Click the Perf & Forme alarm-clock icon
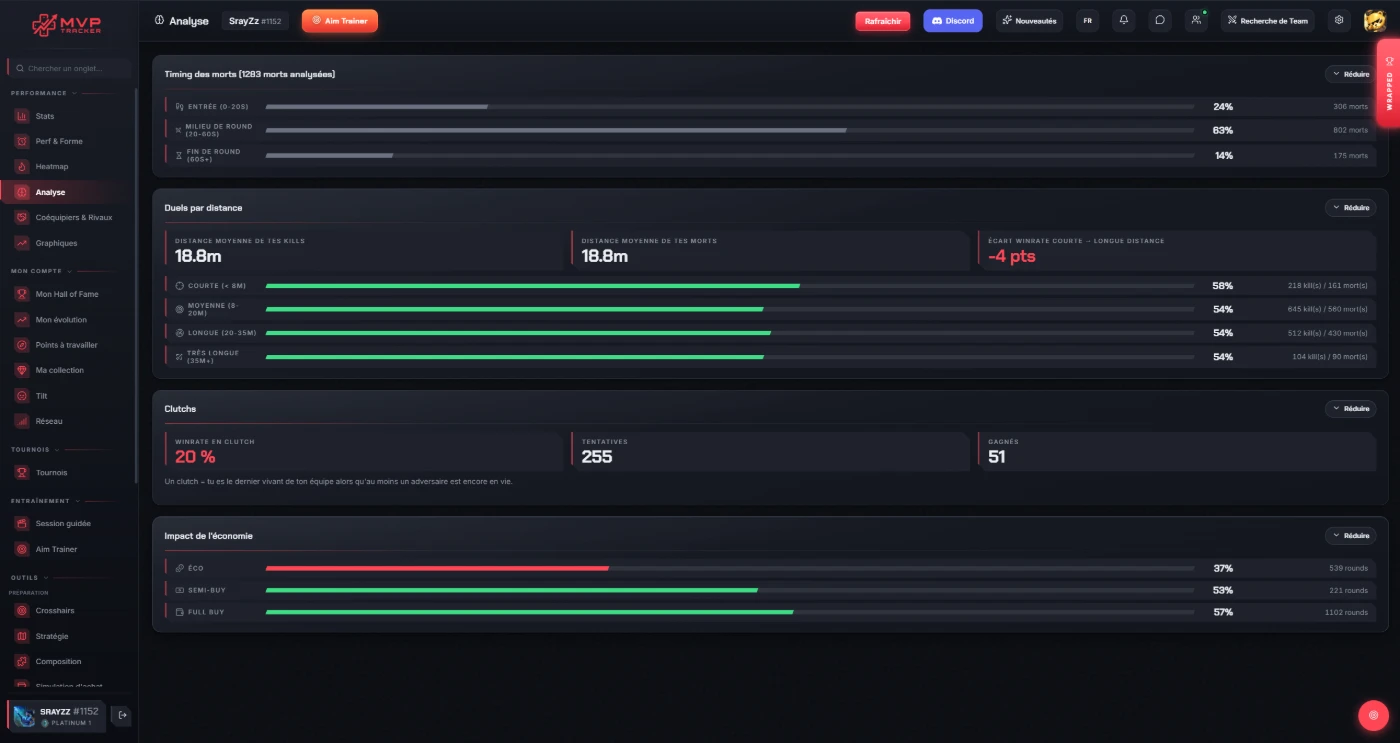Image resolution: width=1400 pixels, height=743 pixels. coord(22,141)
